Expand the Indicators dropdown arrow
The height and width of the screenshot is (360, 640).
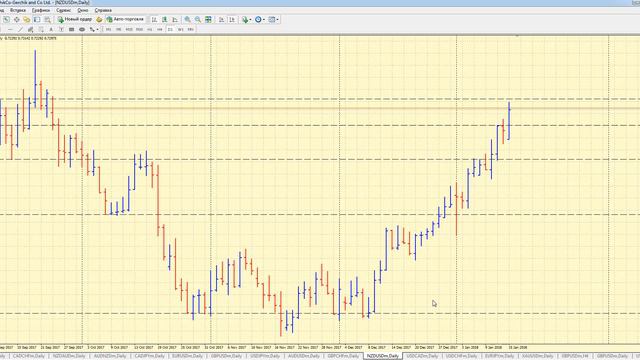[x=250, y=19]
